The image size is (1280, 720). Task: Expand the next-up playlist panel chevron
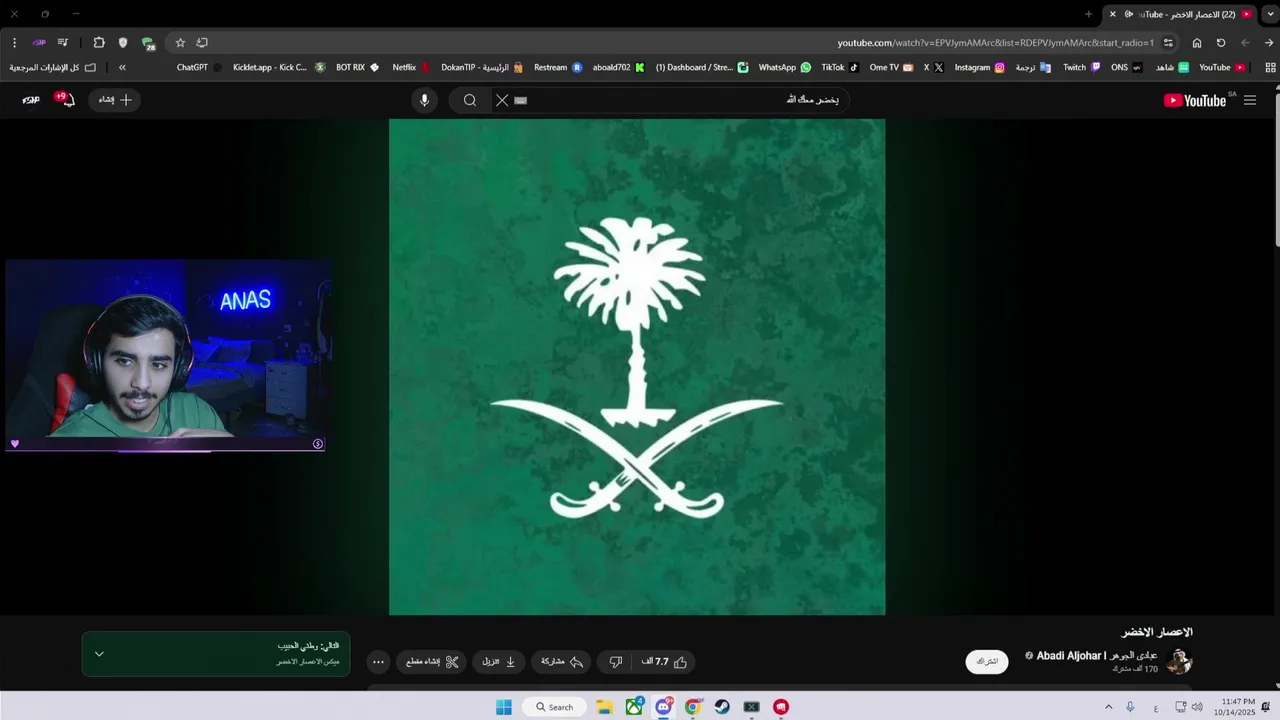(x=99, y=654)
